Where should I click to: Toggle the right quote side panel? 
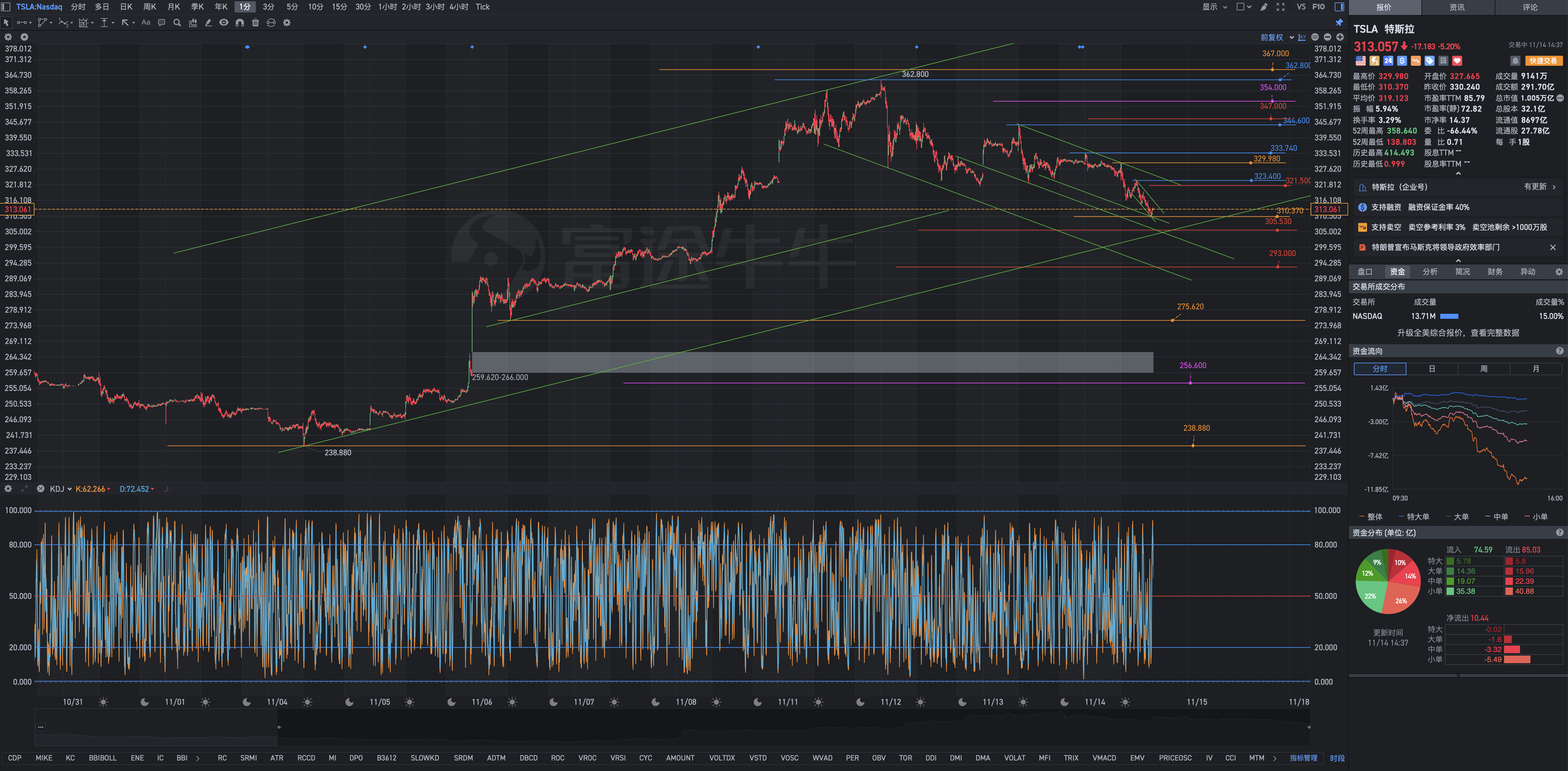click(x=1339, y=7)
